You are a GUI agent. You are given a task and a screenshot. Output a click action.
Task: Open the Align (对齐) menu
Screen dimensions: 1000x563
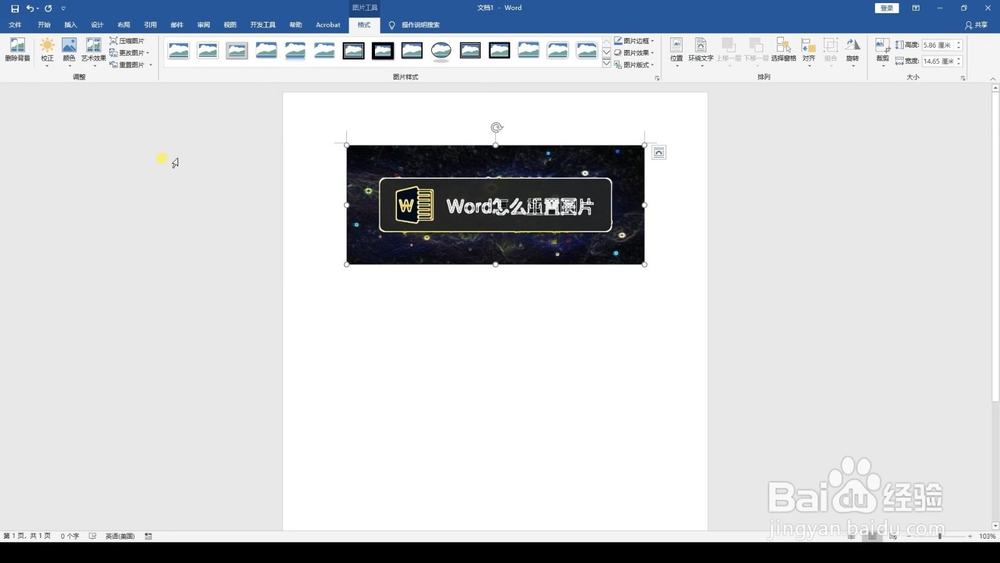click(x=809, y=51)
